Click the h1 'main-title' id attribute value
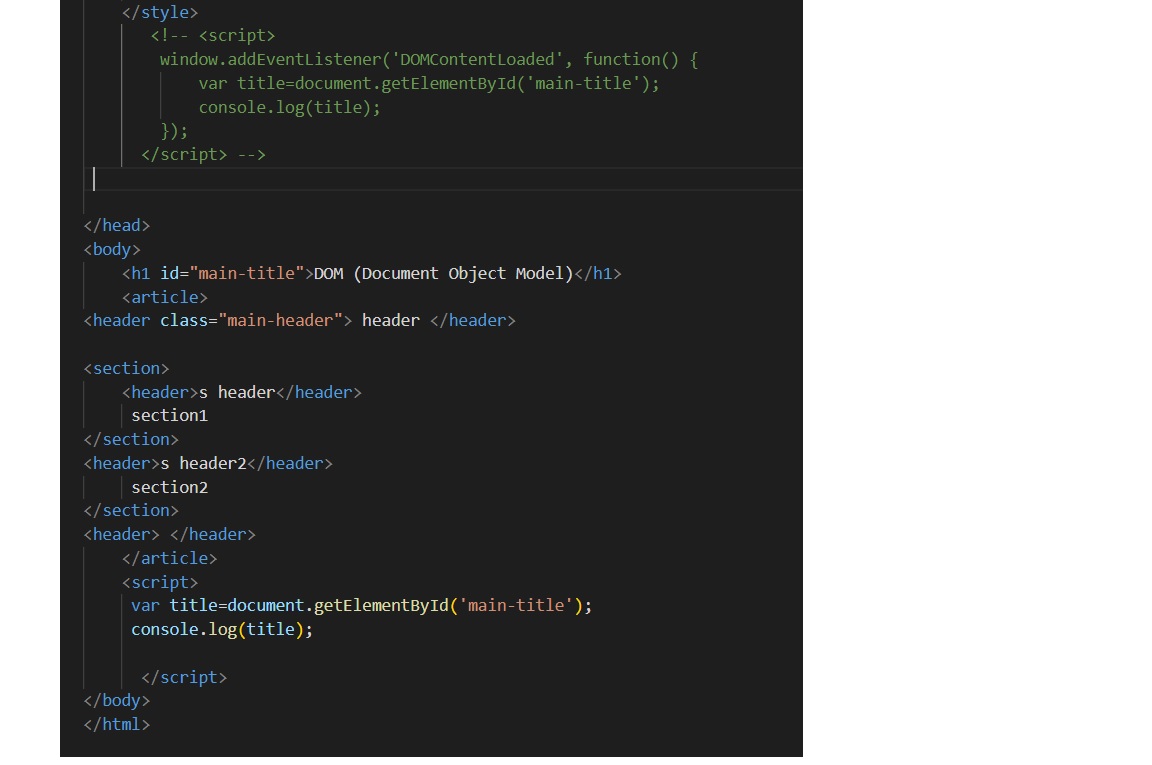Viewport: 1152px width, 765px height. (247, 273)
